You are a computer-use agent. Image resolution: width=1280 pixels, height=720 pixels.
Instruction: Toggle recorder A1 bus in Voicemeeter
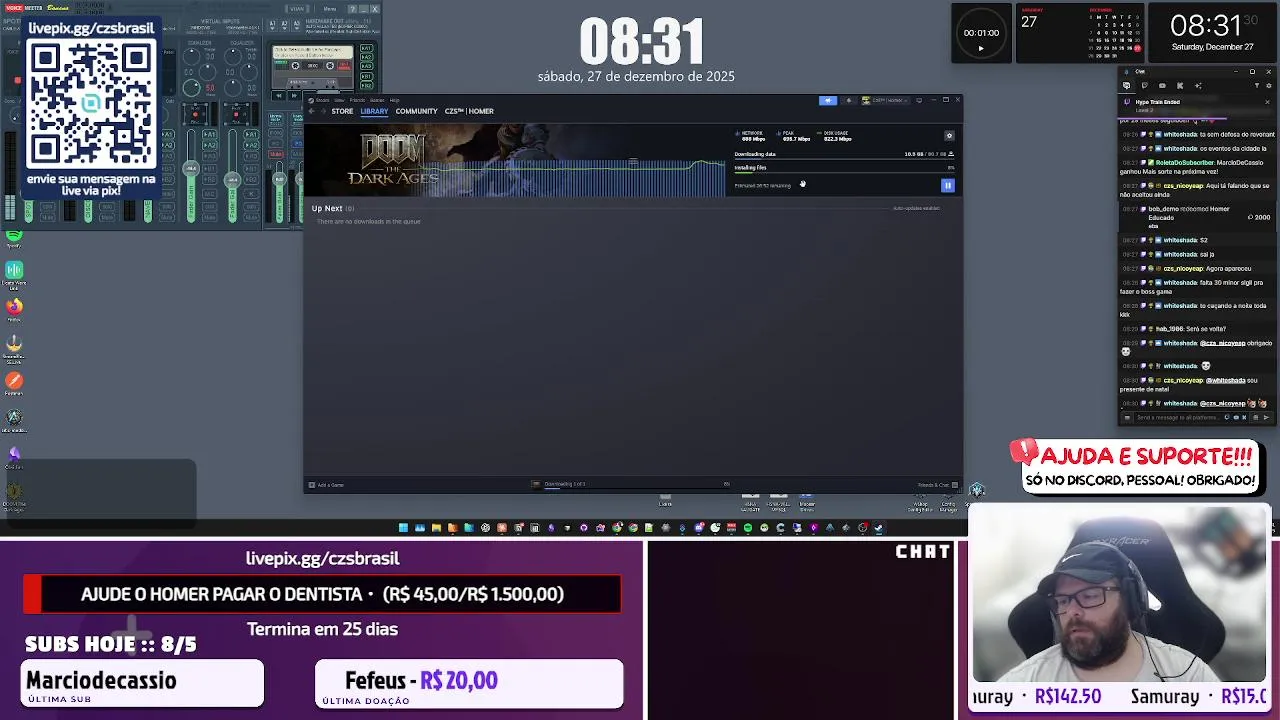(367, 48)
